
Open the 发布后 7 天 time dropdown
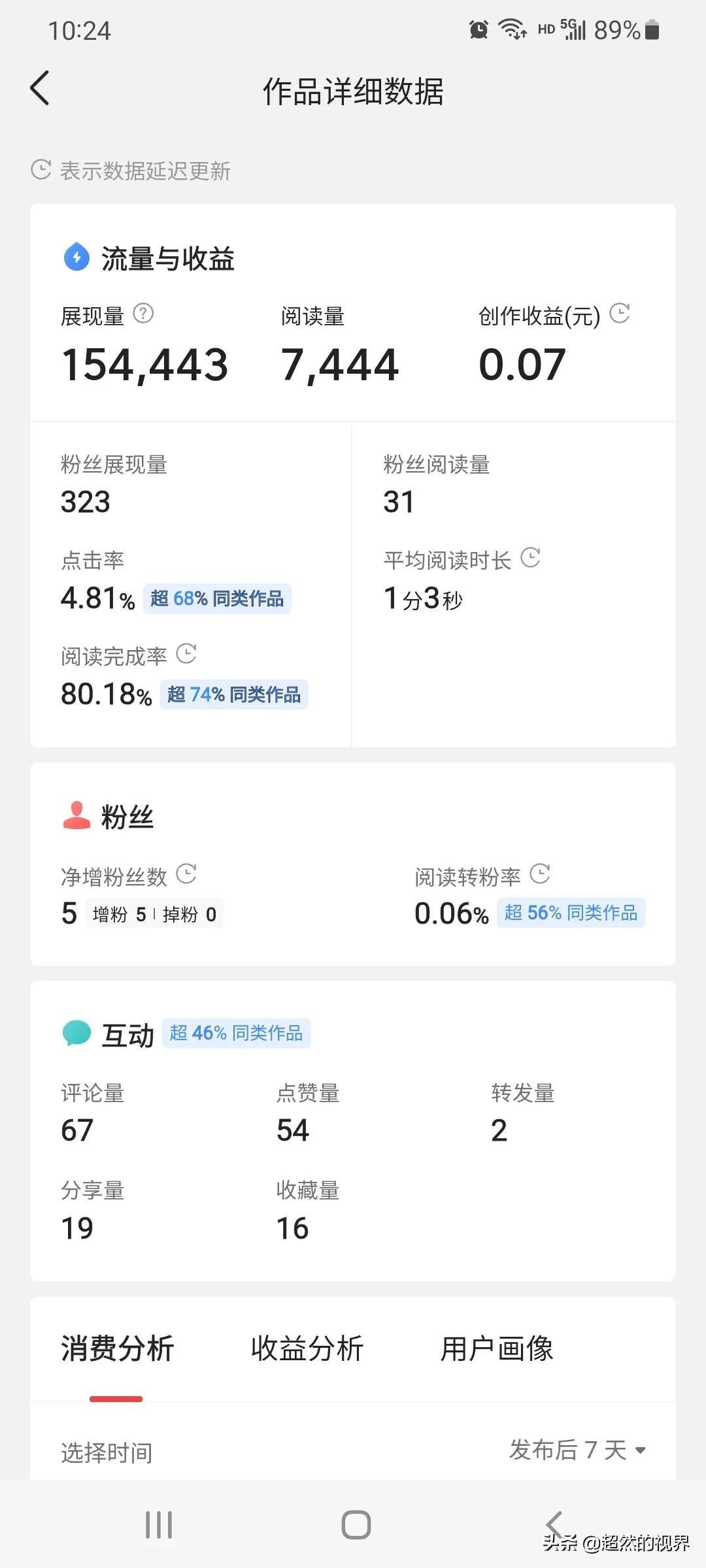(x=577, y=1450)
